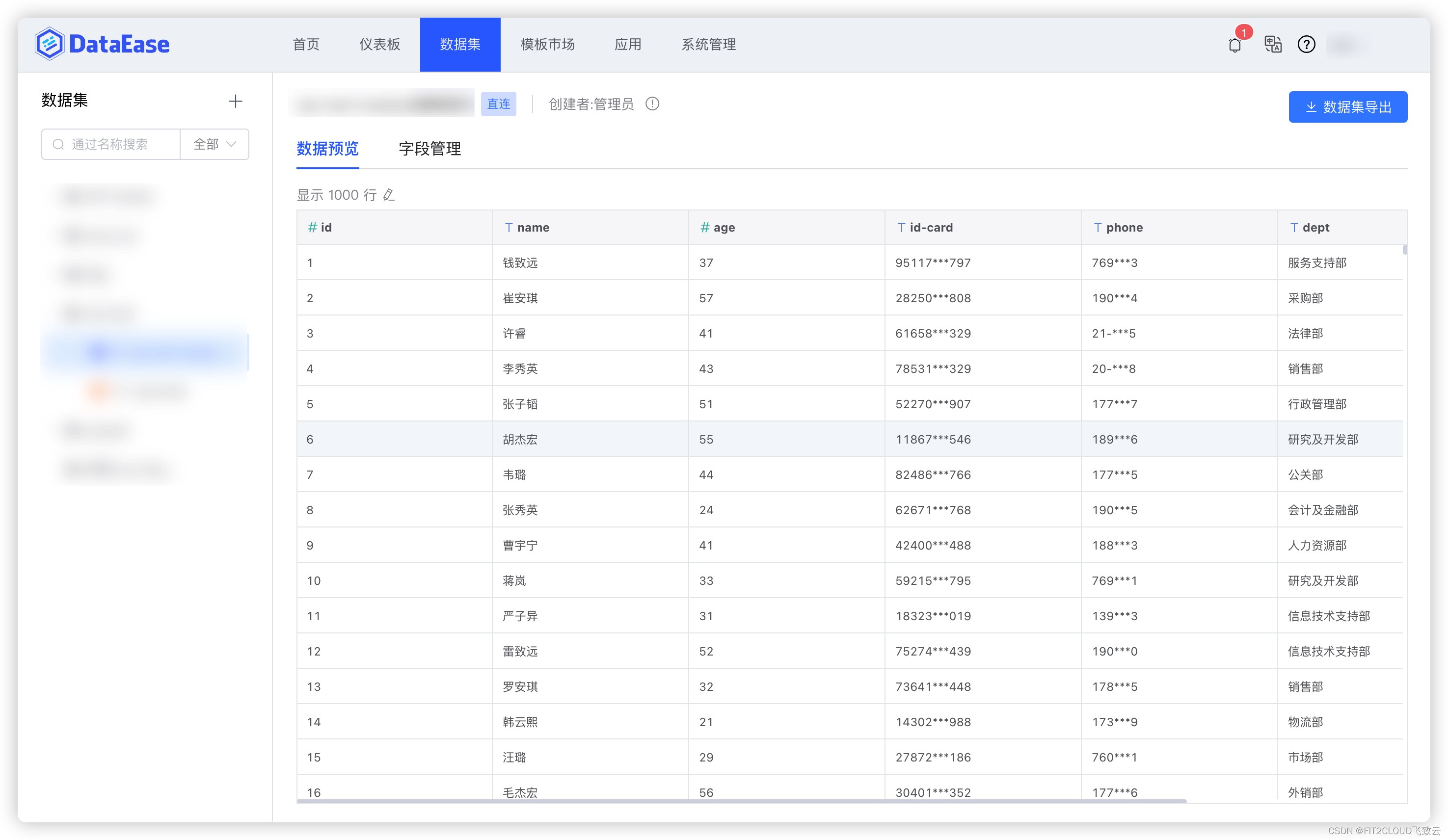Click the id column number-type icon
The height and width of the screenshot is (840, 1448).
[x=312, y=228]
